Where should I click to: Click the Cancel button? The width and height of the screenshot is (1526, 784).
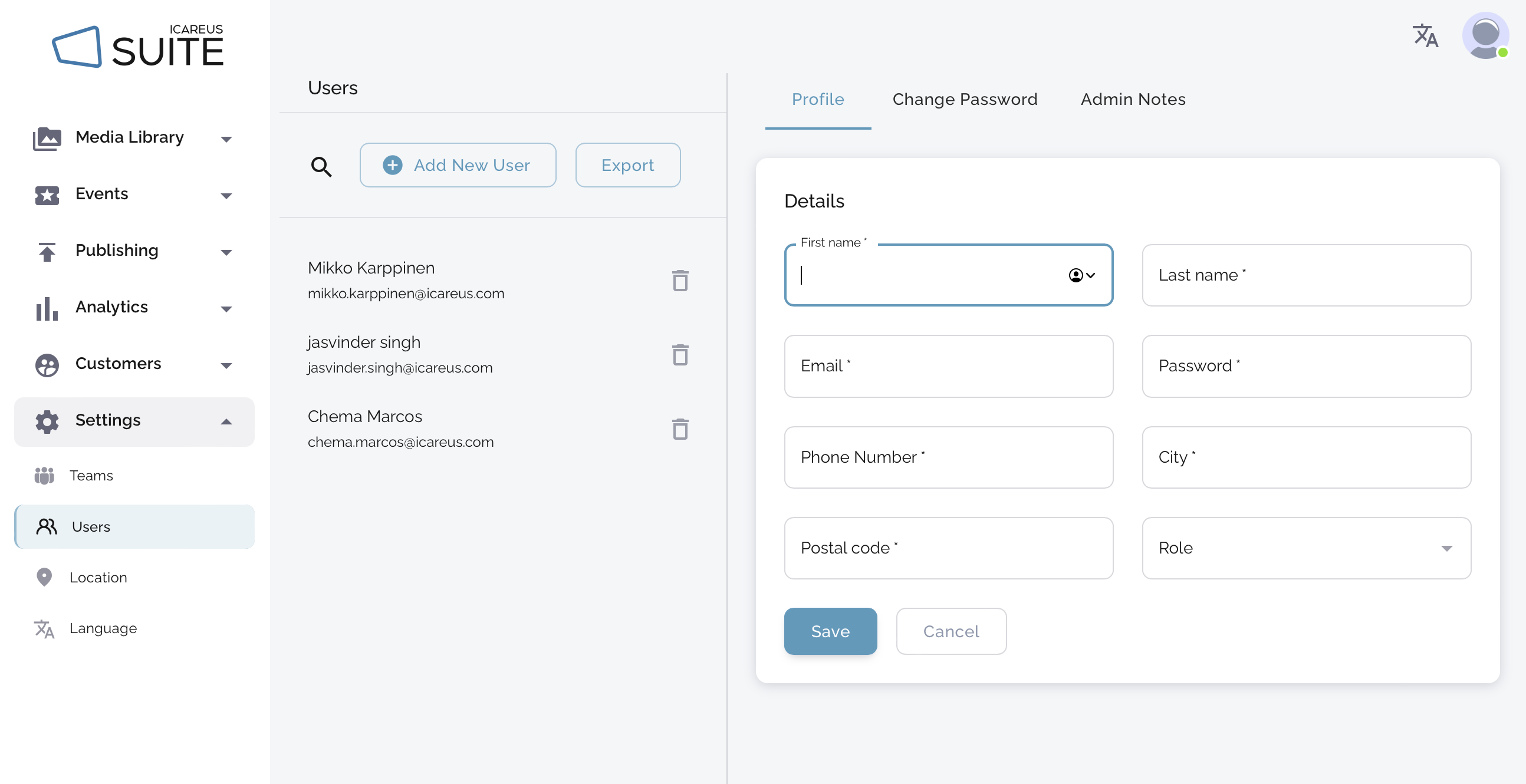pos(950,632)
